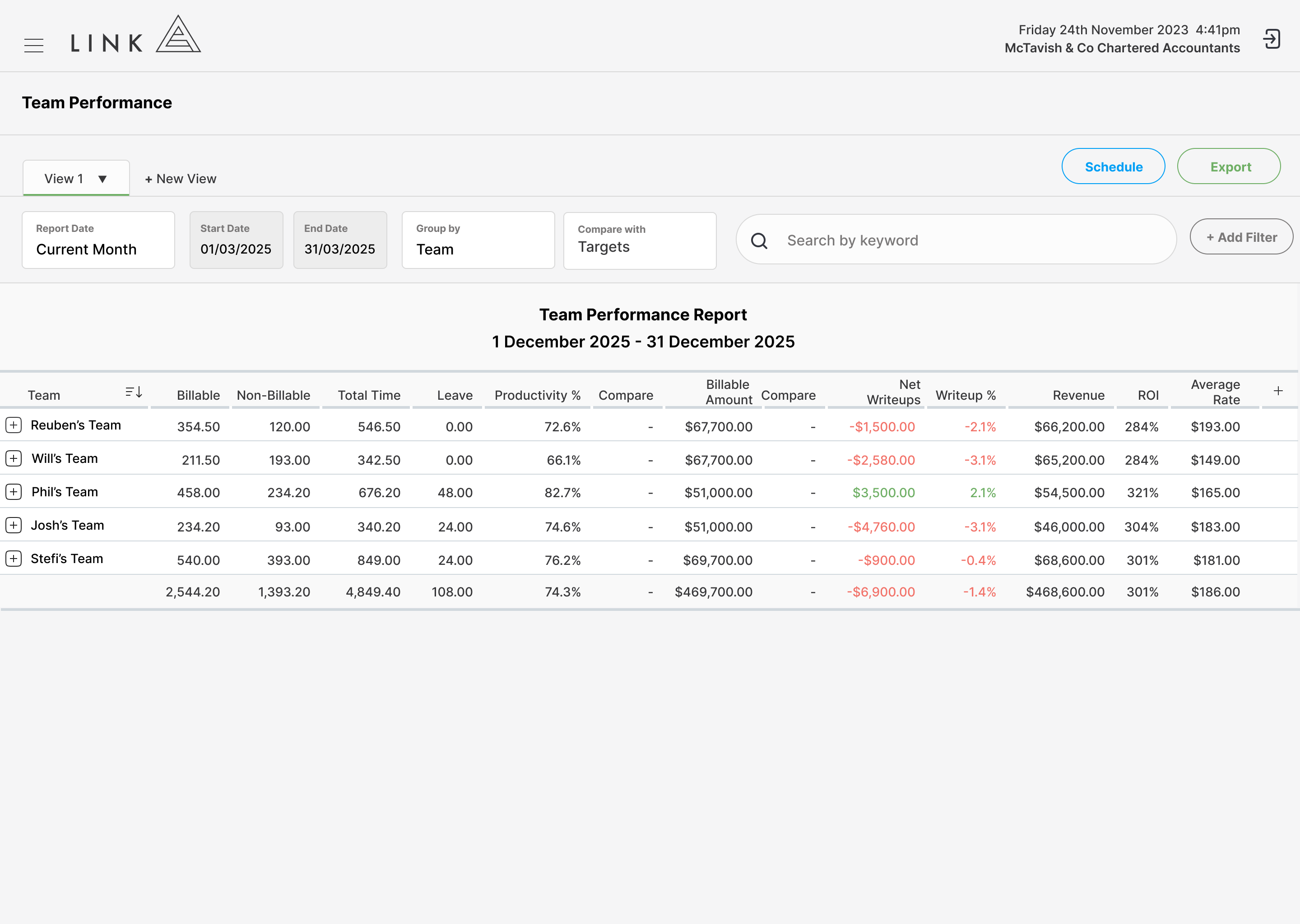The height and width of the screenshot is (924, 1300).
Task: Add a column with the plus icon
Action: [x=1278, y=391]
